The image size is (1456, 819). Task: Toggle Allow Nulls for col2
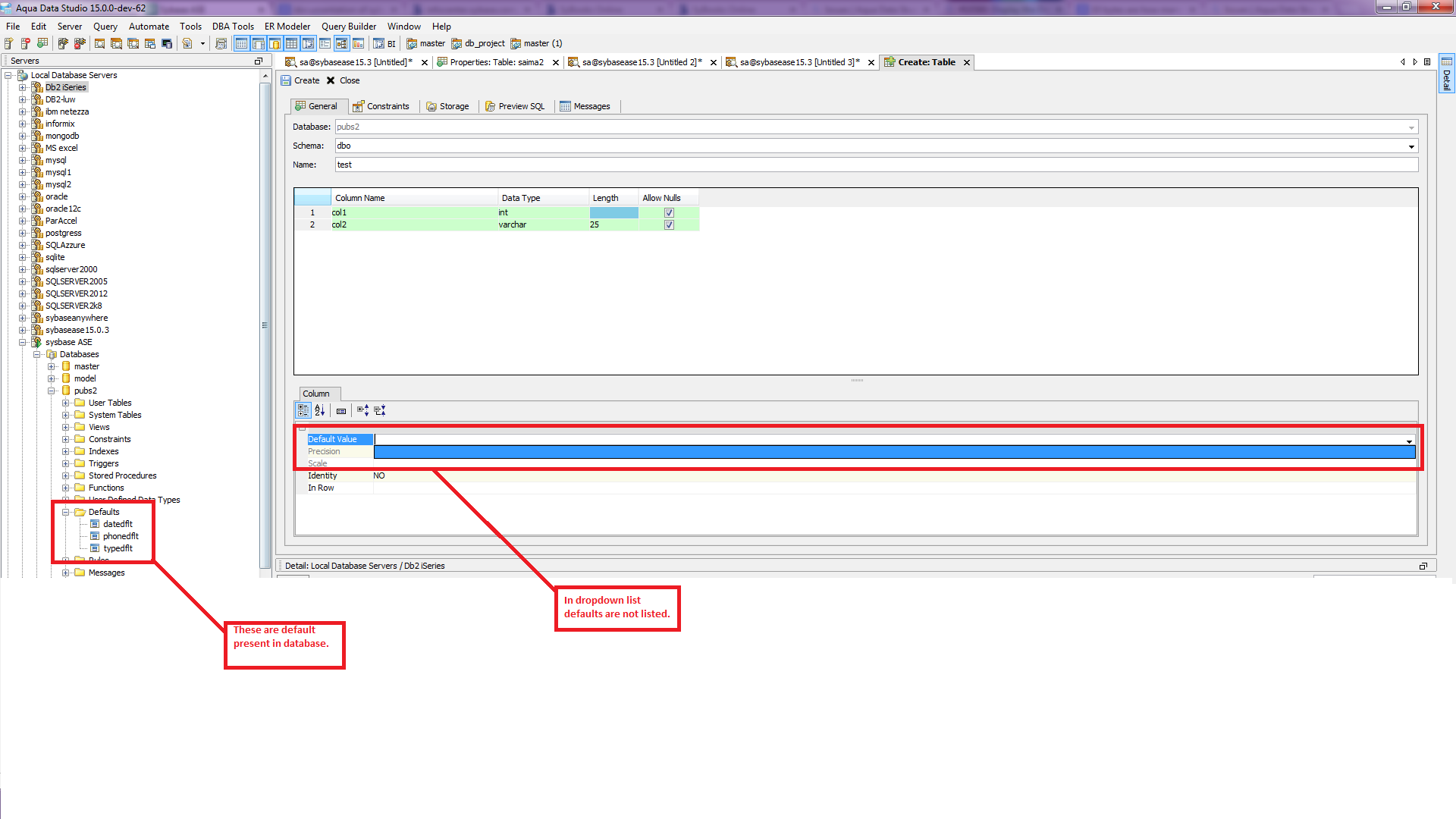click(x=669, y=225)
